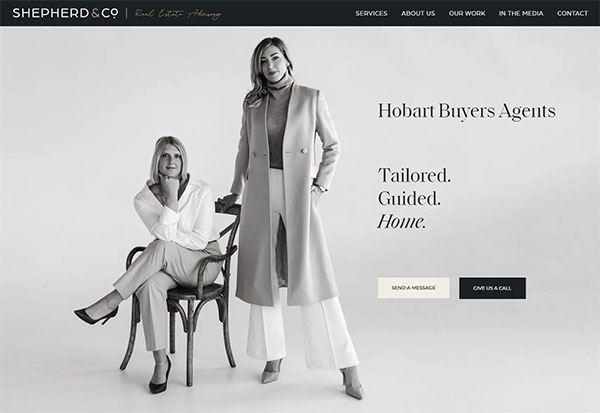Viewport: 600px width, 413px height.
Task: Click the Give Us a Call button
Action: [x=492, y=288]
